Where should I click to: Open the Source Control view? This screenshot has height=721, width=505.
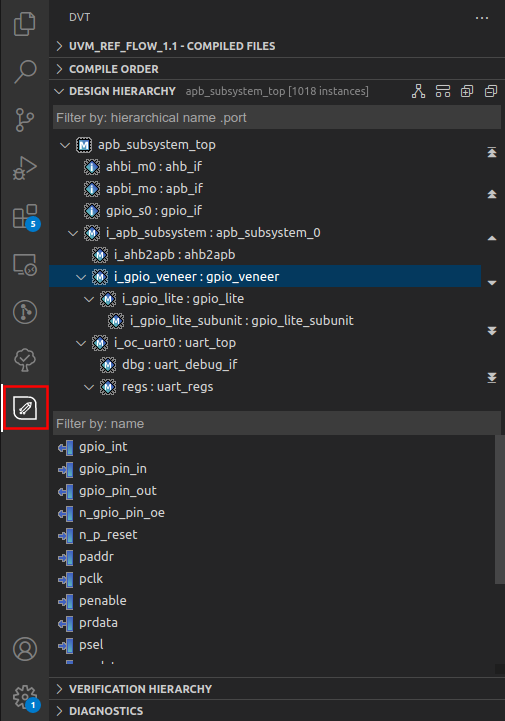coord(24,120)
